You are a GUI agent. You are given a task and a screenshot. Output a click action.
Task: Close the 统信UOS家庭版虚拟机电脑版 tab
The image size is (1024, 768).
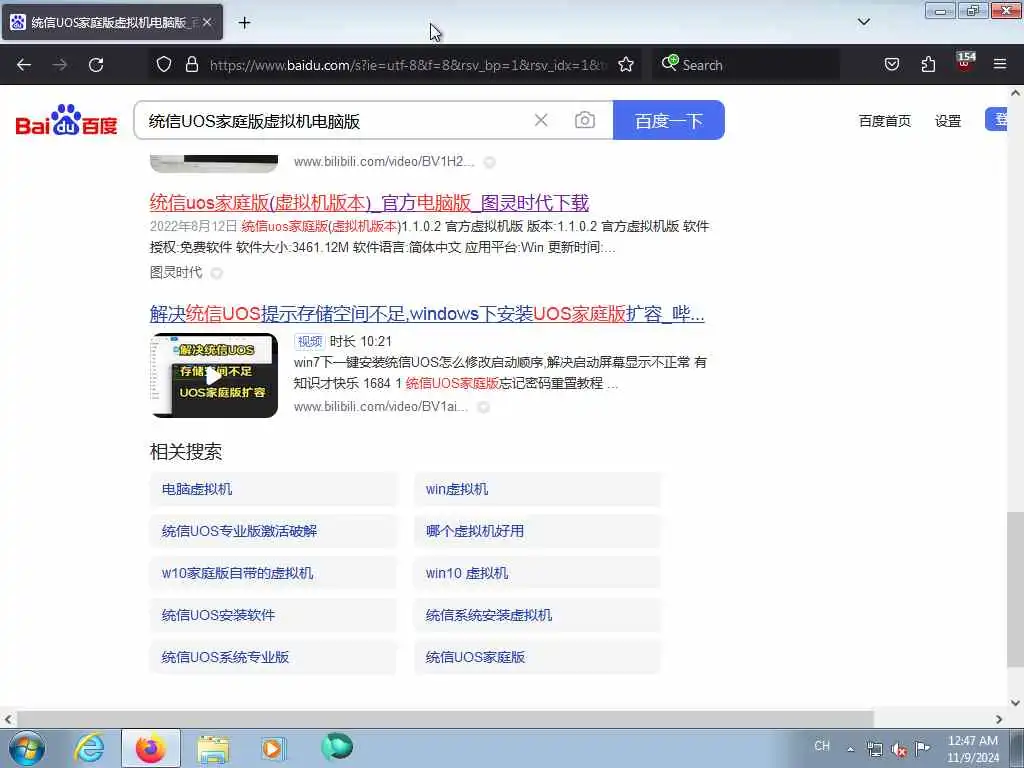[207, 23]
